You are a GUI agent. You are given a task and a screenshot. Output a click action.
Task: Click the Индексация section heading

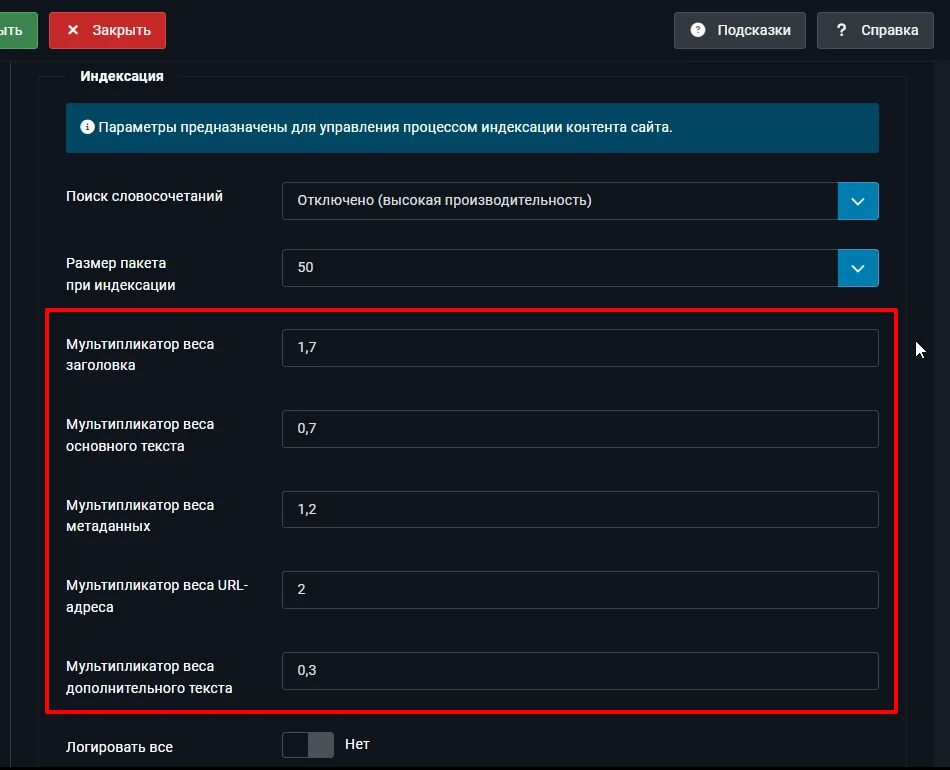(122, 76)
